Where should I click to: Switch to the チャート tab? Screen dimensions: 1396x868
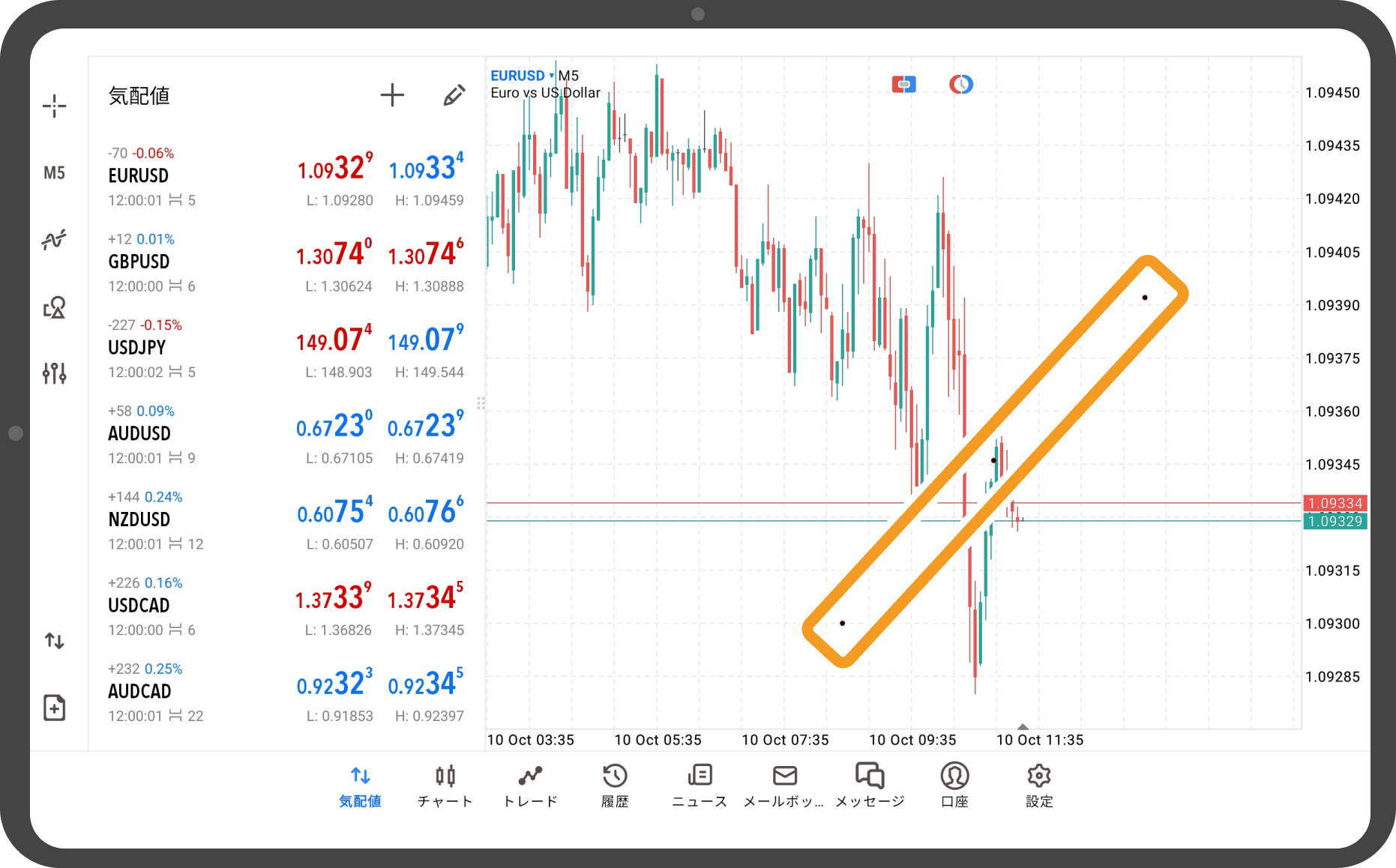coord(445,786)
